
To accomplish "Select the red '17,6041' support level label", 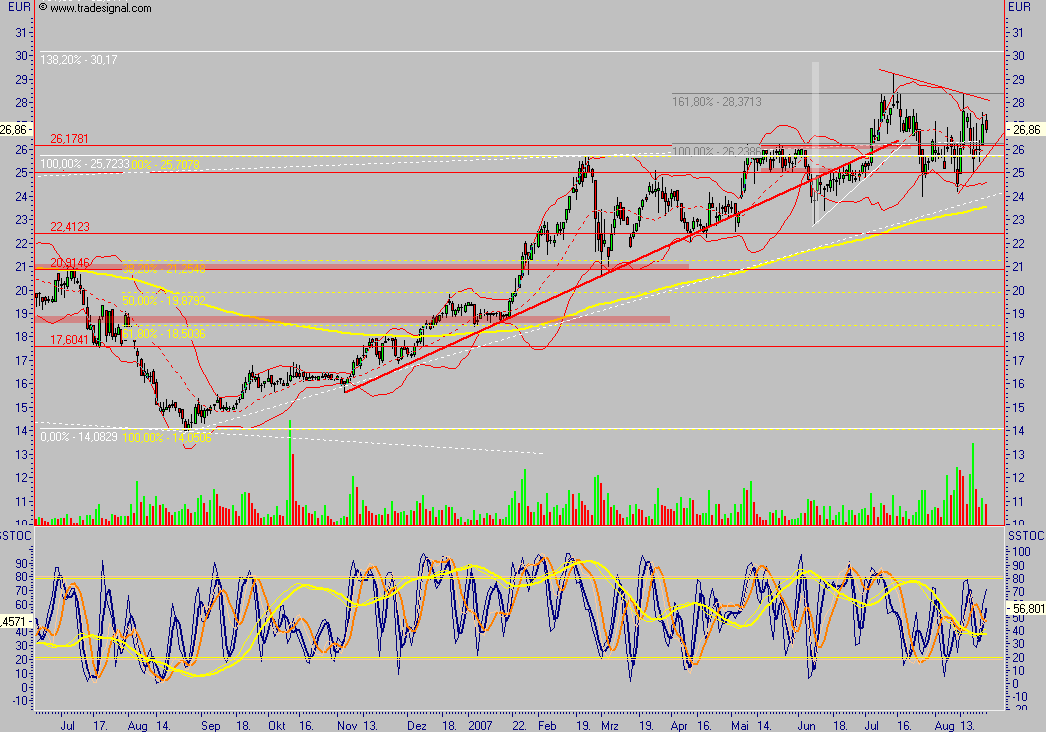I will [x=69, y=340].
